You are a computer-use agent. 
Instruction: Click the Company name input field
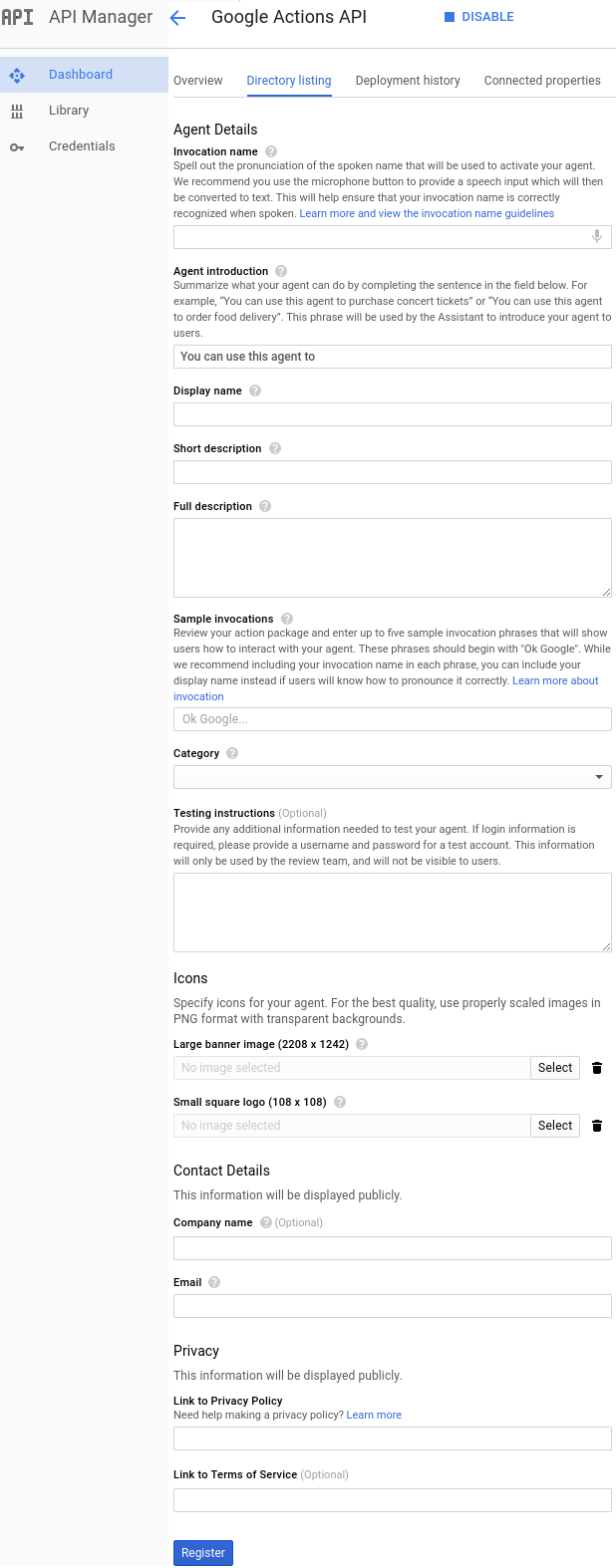click(x=393, y=1248)
